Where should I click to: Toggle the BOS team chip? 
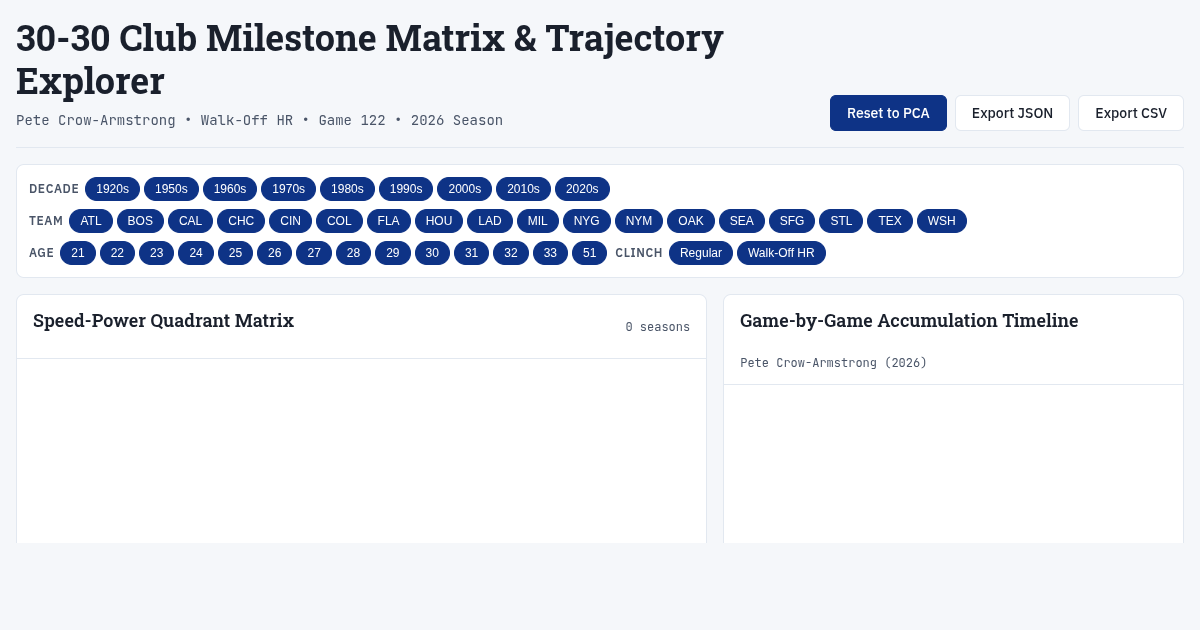[x=140, y=221]
